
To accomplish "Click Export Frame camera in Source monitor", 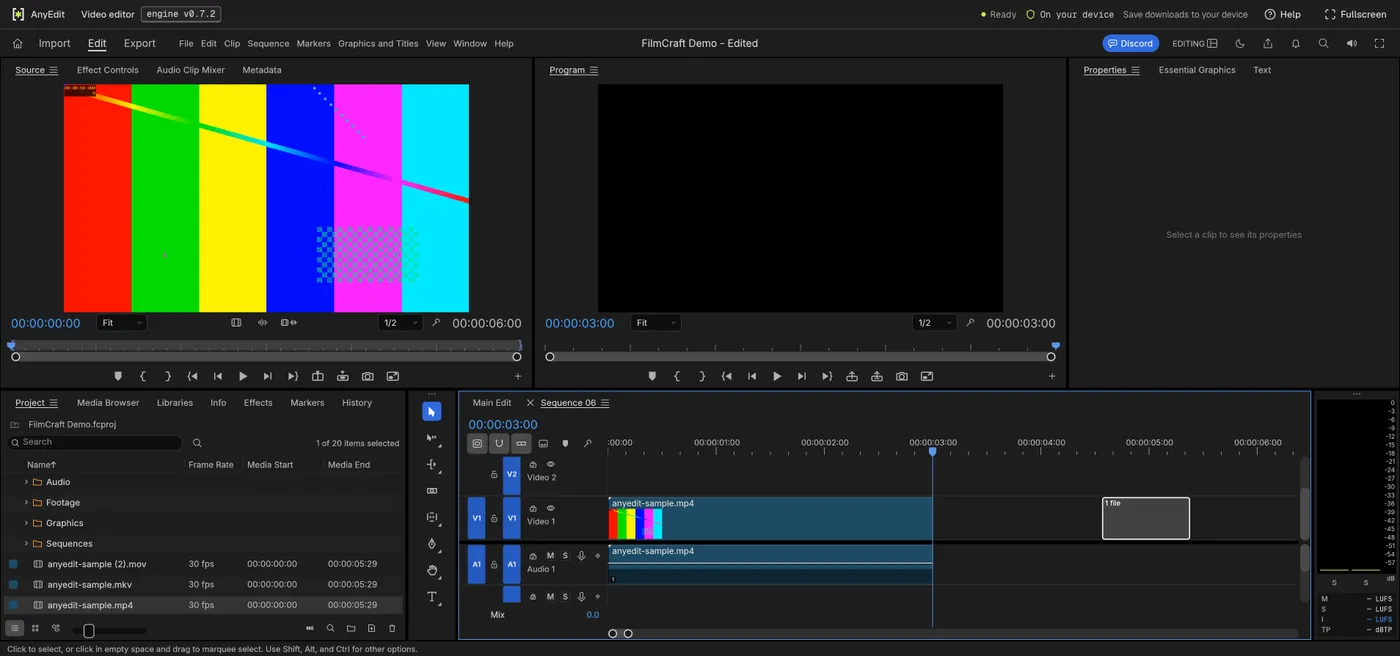I will click(x=368, y=376).
